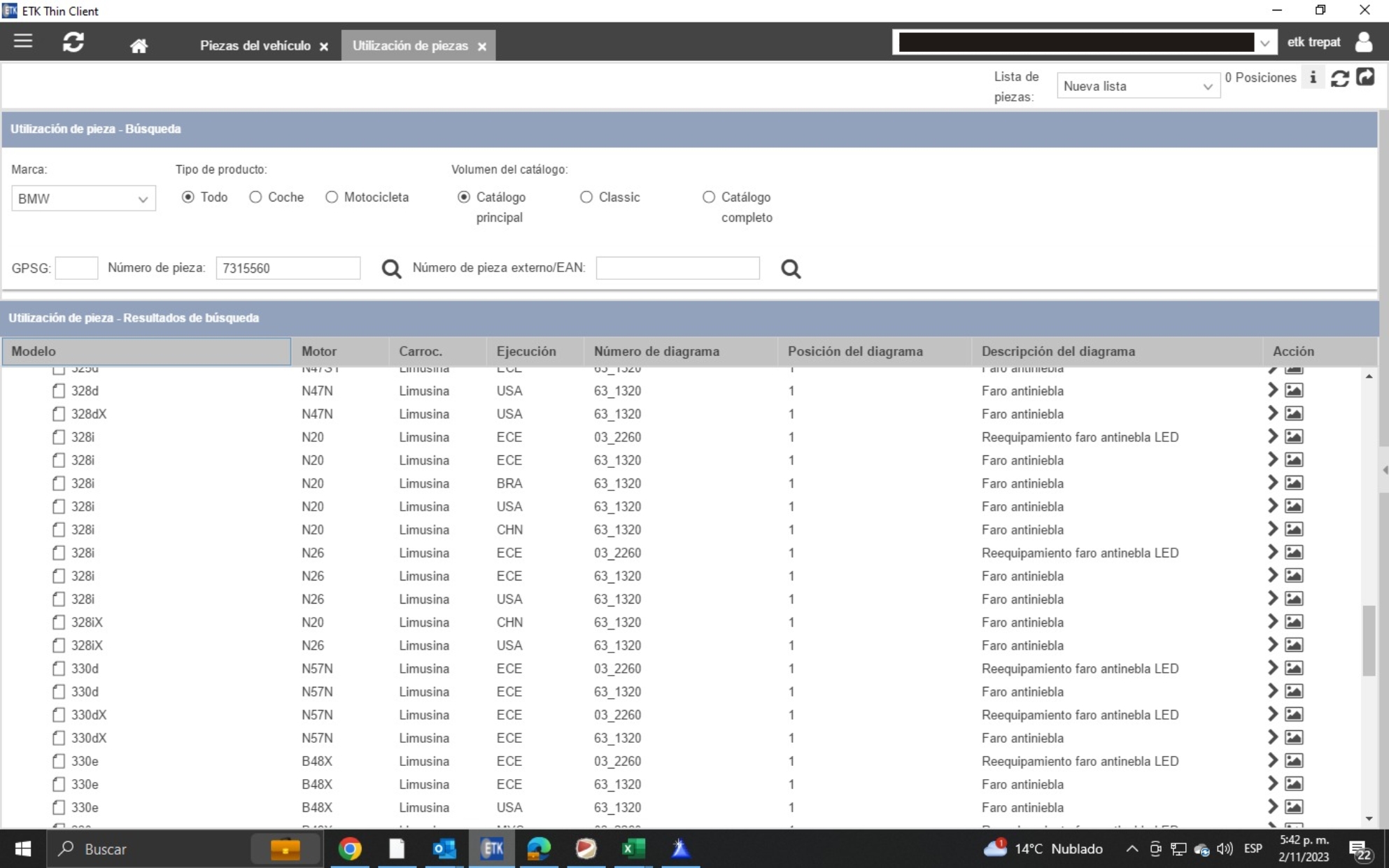Expand the Nueva lista dropdown
Image resolution: width=1389 pixels, height=868 pixels.
coord(1138,86)
